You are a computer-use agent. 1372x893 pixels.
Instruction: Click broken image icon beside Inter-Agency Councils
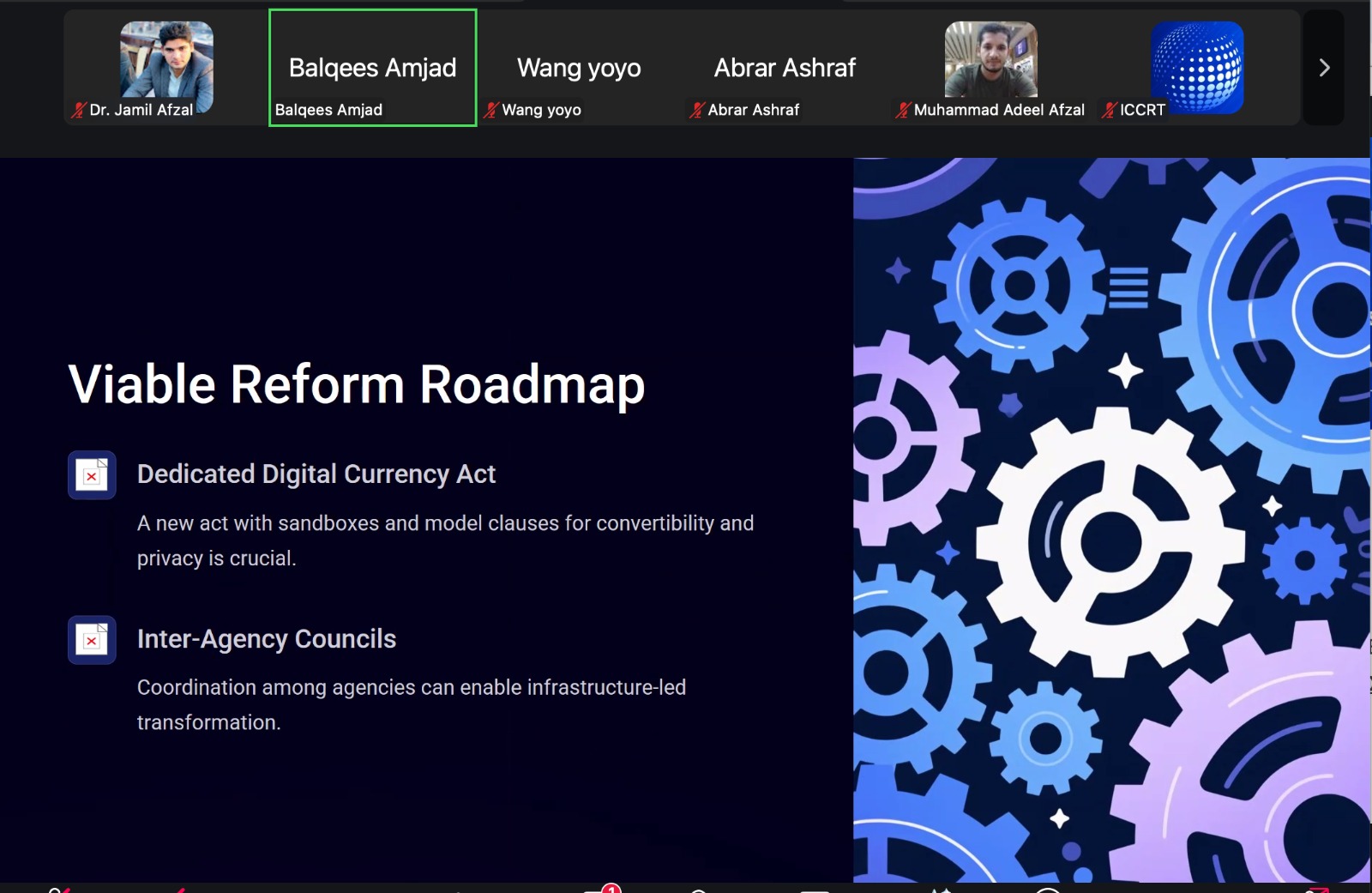(x=92, y=639)
